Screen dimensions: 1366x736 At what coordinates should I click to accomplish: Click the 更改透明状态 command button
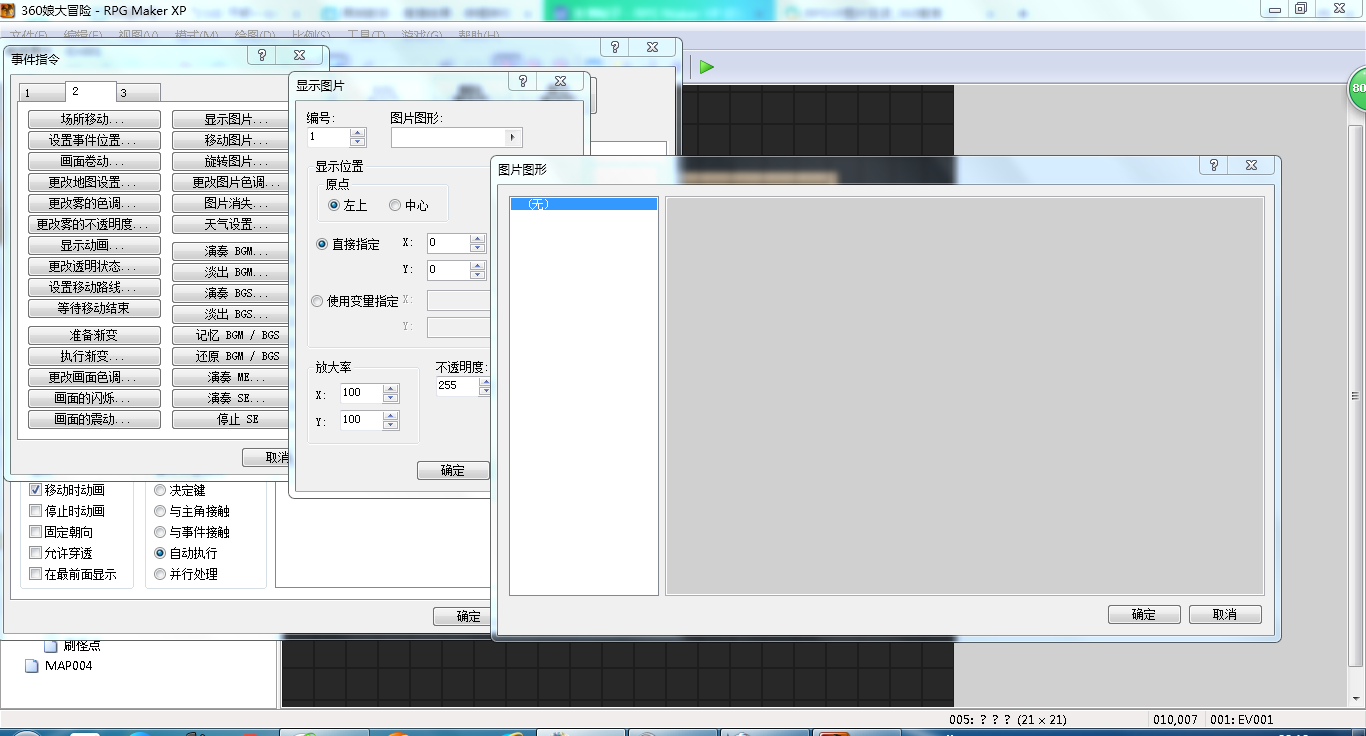tap(94, 267)
